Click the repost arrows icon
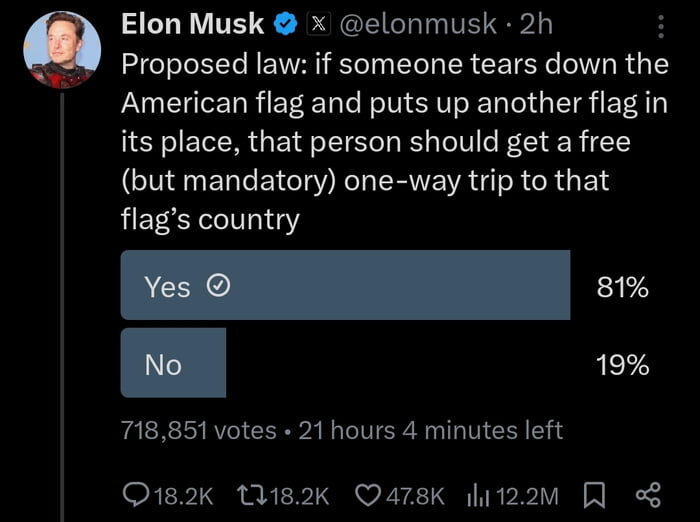The width and height of the screenshot is (700, 522). point(252,496)
